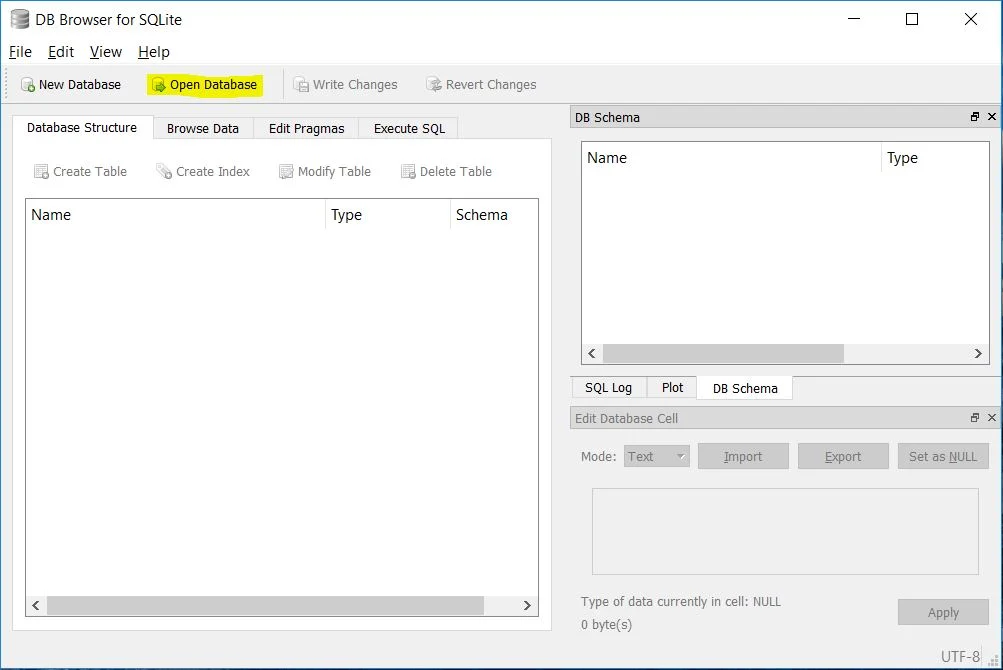The height and width of the screenshot is (670, 1003).
Task: Switch to the Browse Data tab
Action: coord(203,129)
